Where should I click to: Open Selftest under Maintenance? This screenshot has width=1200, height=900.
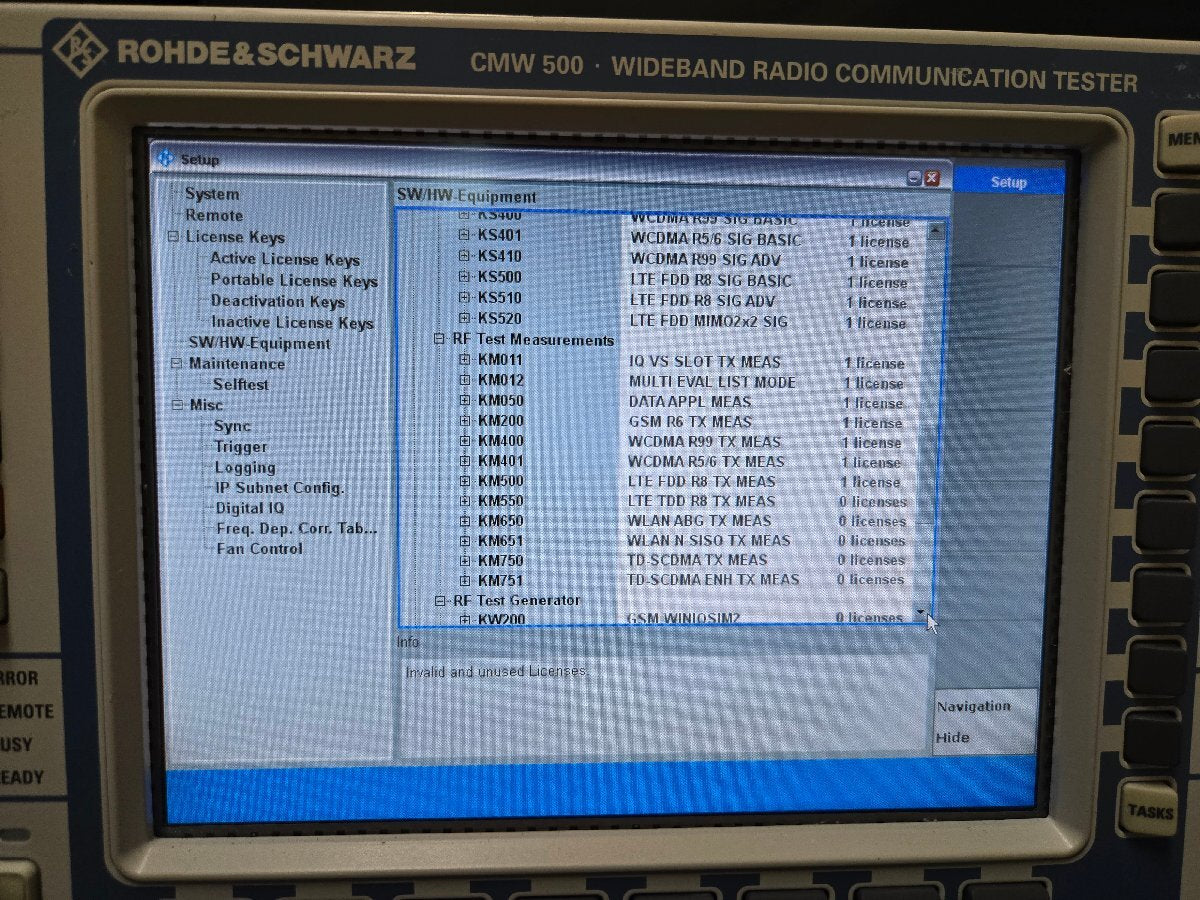pos(240,384)
